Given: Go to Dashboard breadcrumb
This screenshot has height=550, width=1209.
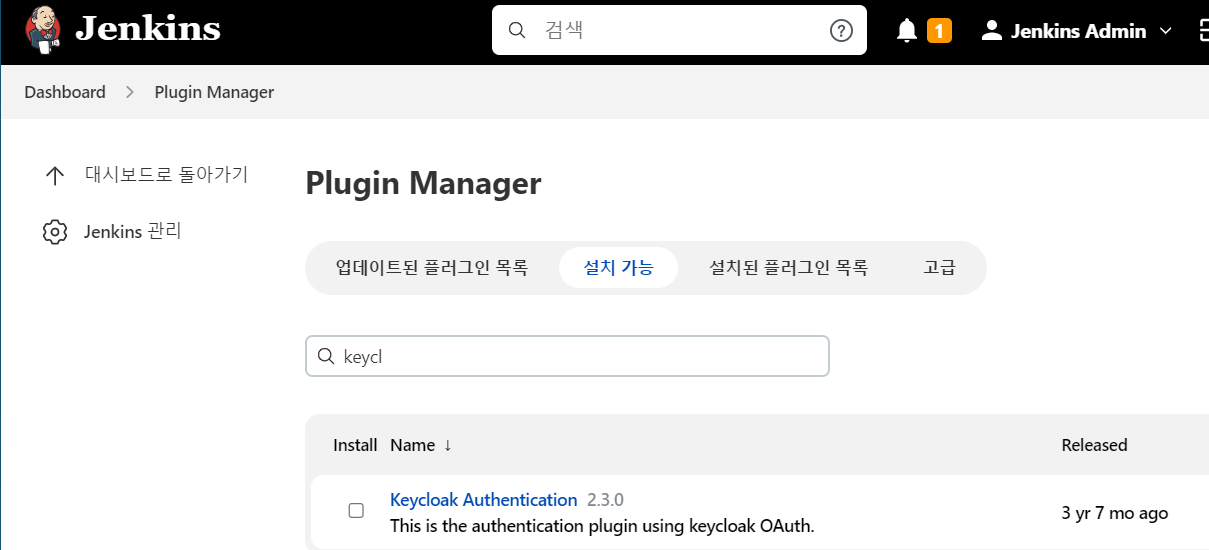Looking at the screenshot, I should (65, 92).
